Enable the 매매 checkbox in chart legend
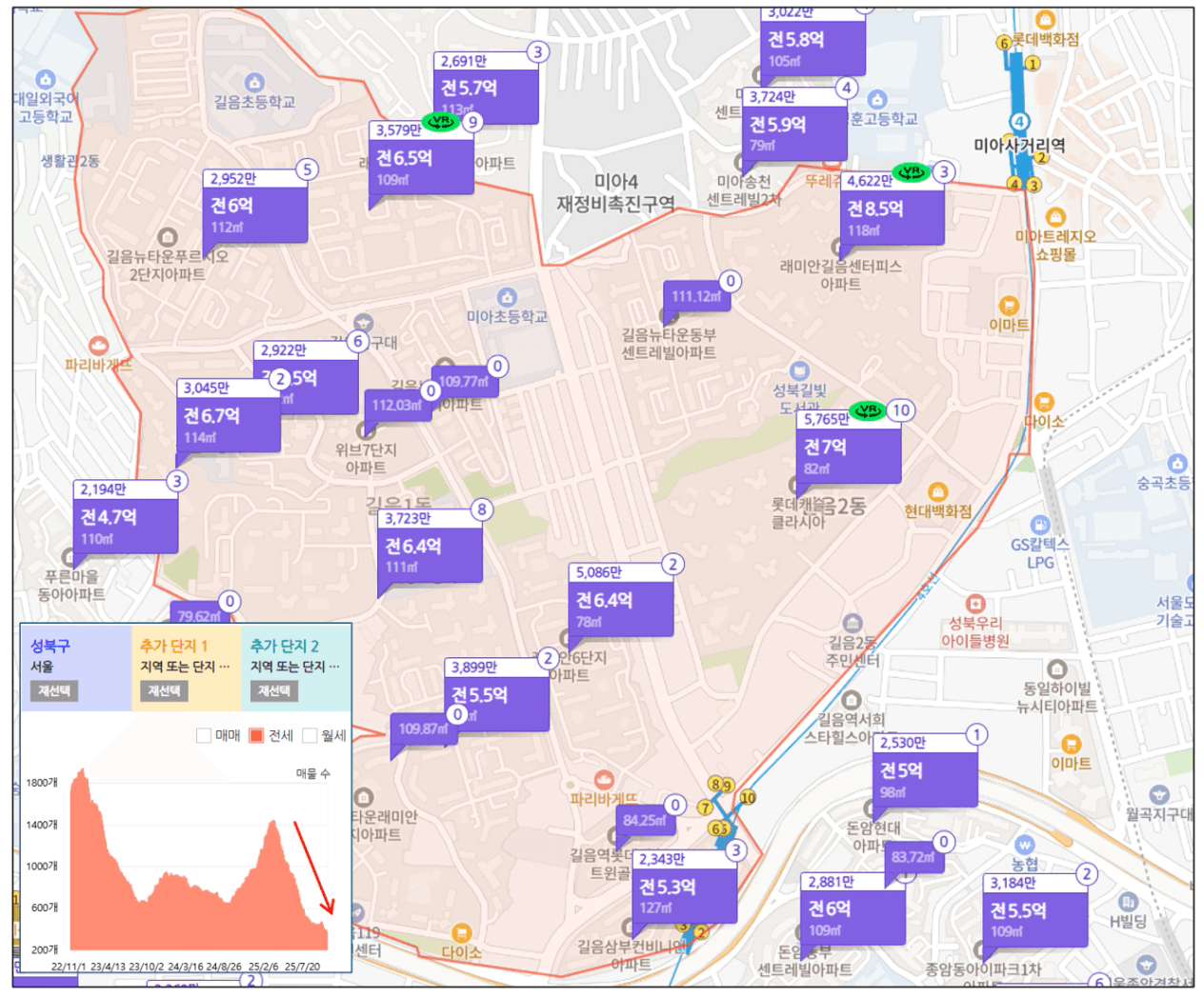1204x998 pixels. point(203,735)
